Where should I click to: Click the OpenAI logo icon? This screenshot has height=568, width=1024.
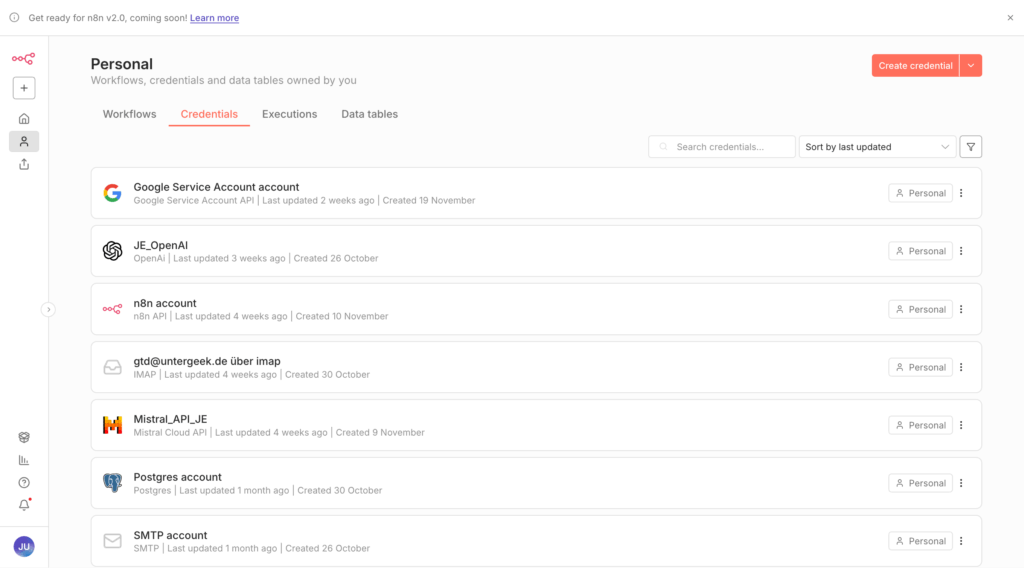click(112, 251)
